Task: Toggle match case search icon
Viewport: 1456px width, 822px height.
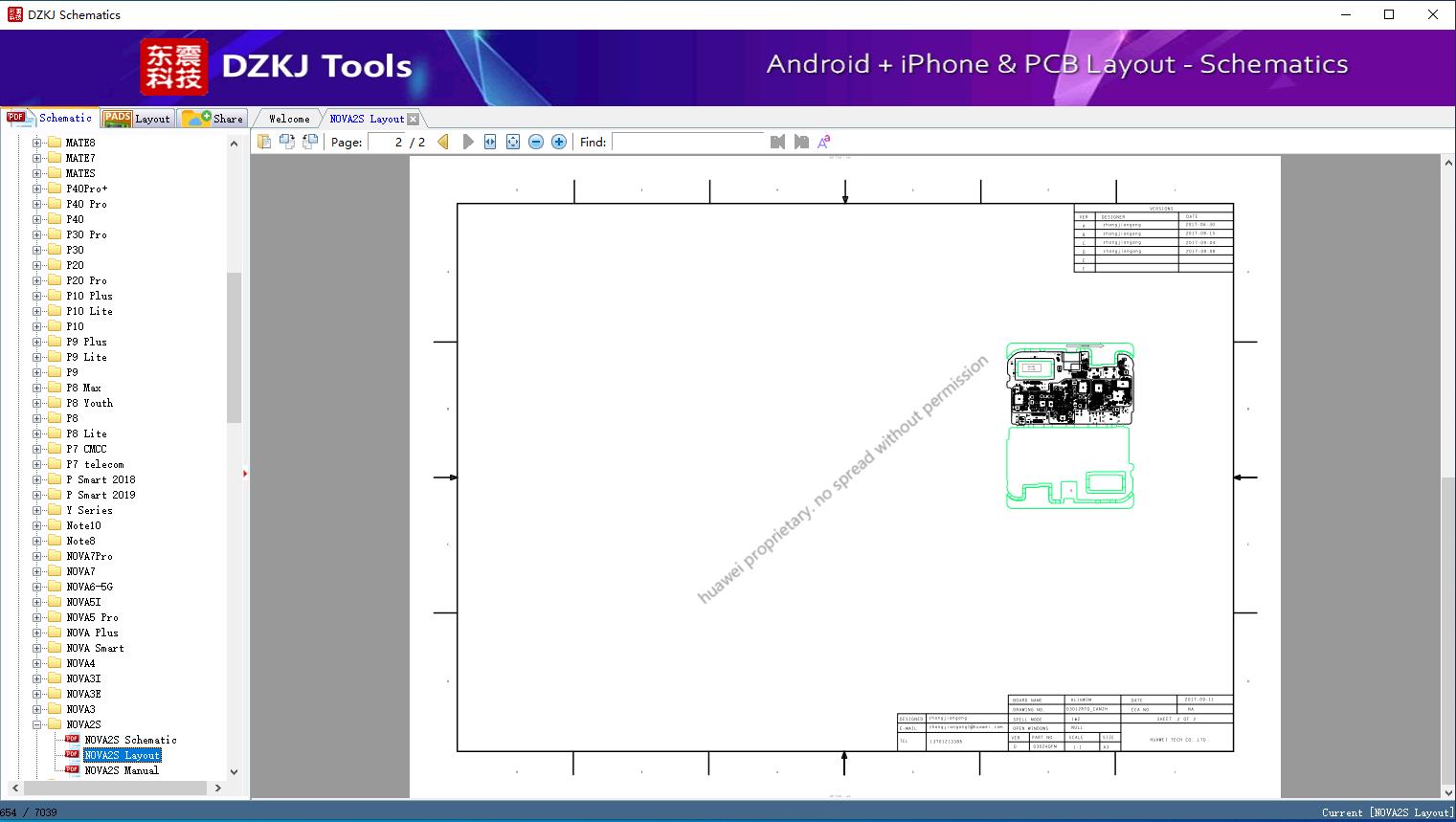Action: [x=824, y=142]
